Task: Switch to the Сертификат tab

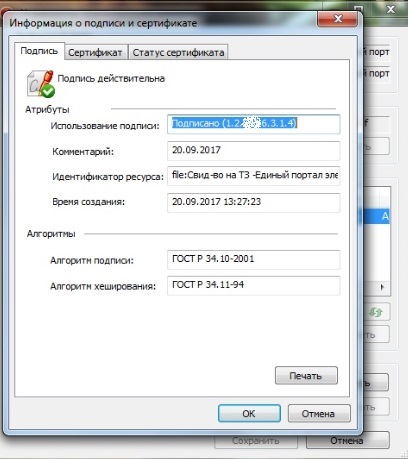Action: click(x=95, y=52)
